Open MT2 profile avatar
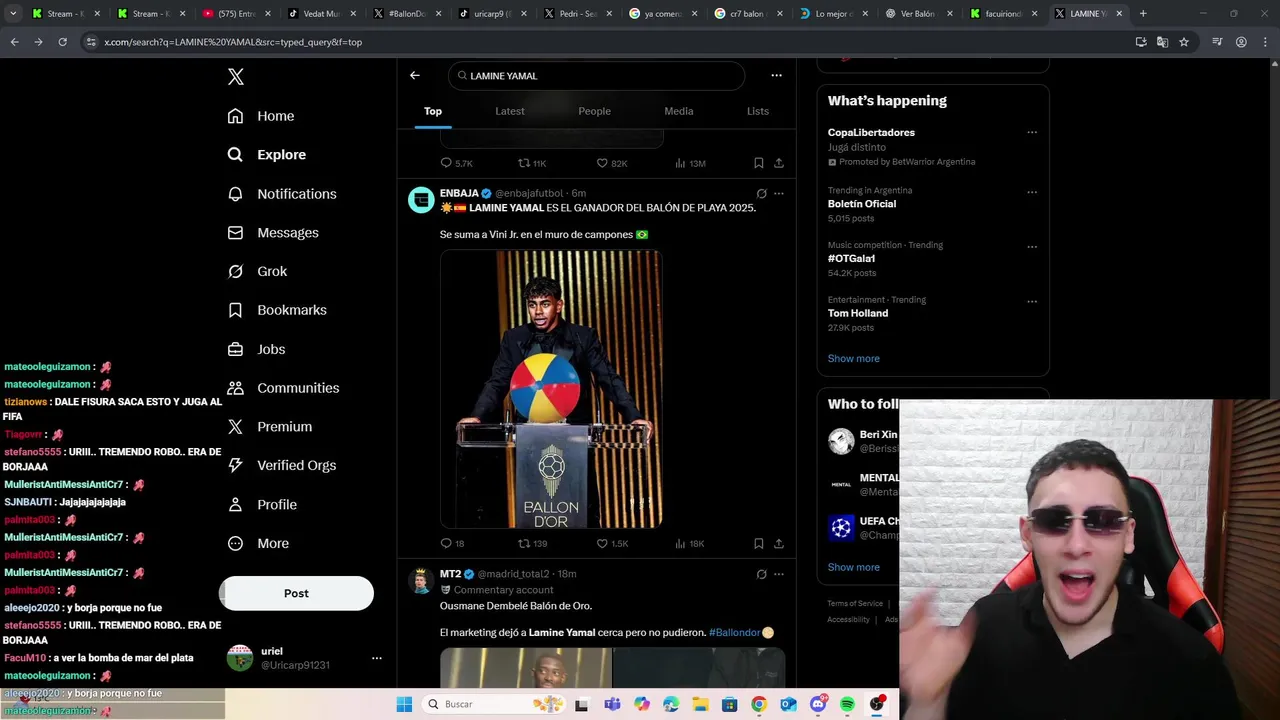1280x720 pixels. [421, 580]
